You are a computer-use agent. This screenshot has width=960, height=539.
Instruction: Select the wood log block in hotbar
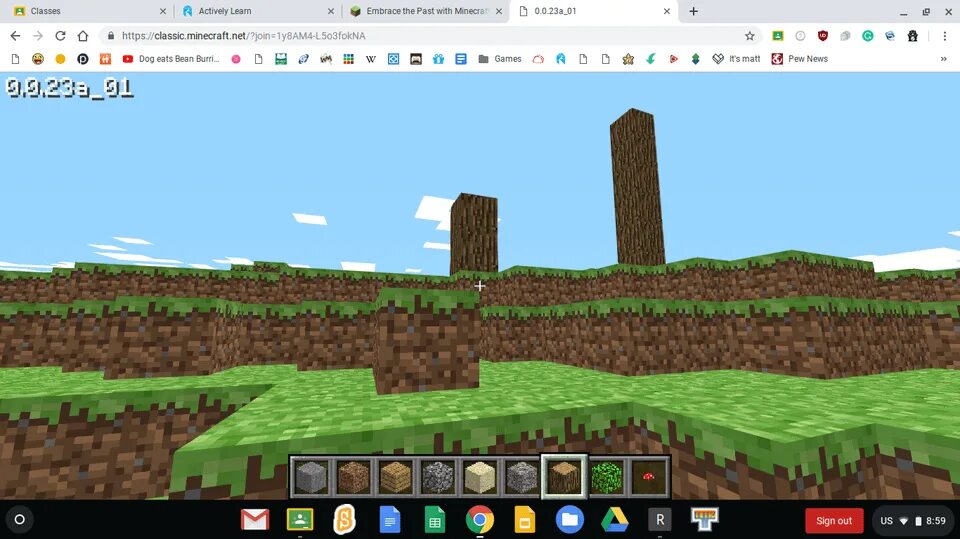coord(564,477)
